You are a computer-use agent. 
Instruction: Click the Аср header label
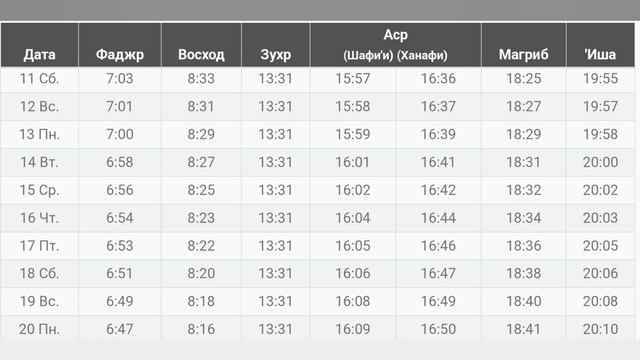coord(396,35)
